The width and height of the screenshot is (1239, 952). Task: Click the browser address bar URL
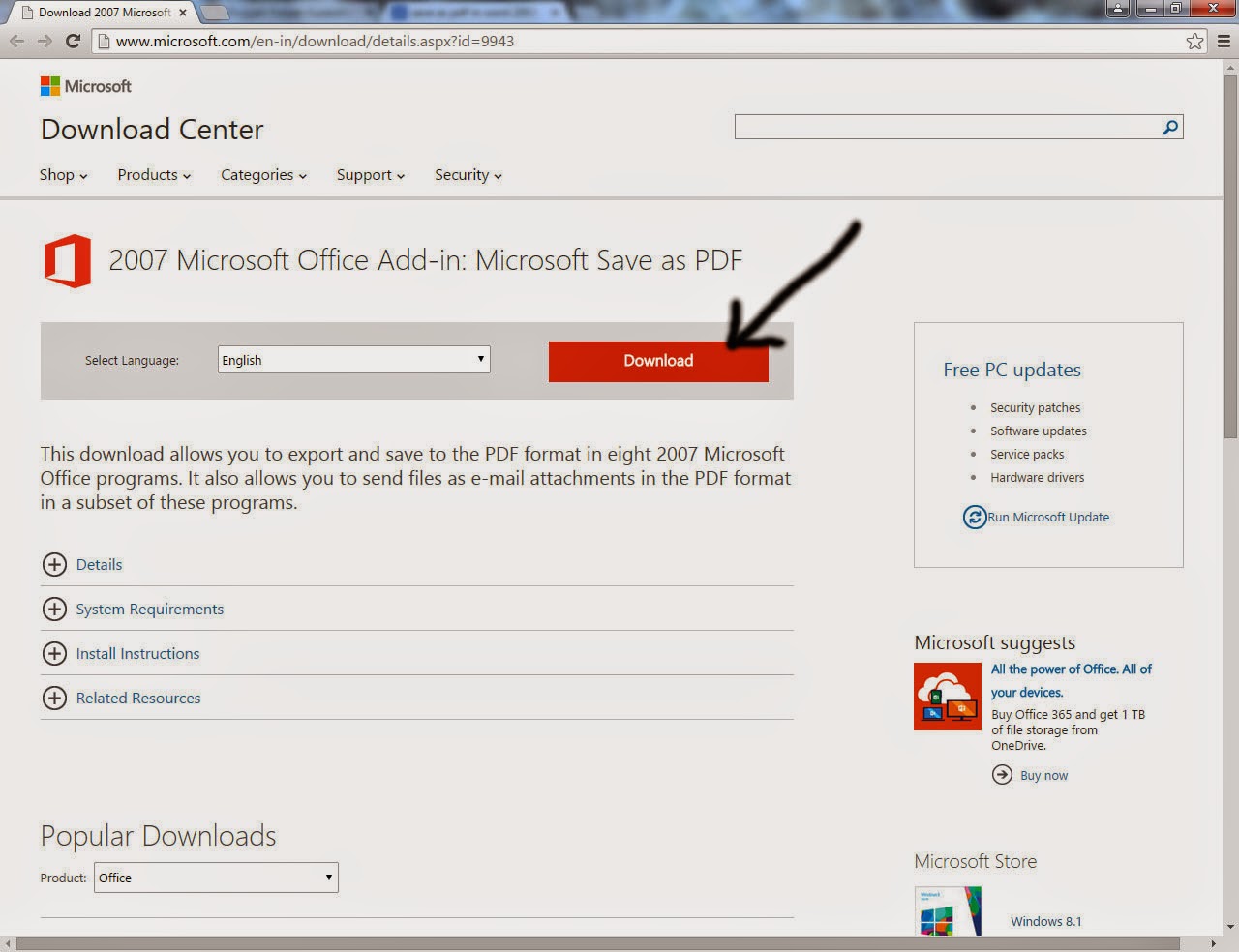[315, 42]
